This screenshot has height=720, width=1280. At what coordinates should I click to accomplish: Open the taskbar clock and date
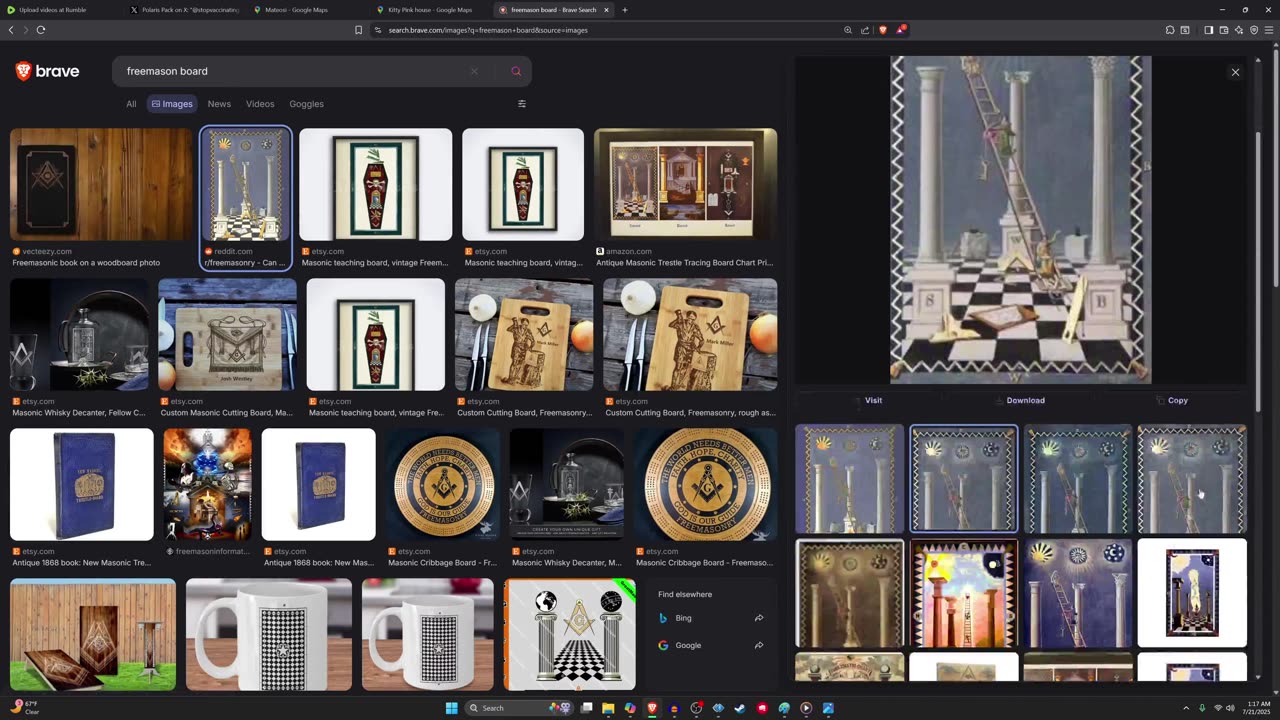point(1255,708)
